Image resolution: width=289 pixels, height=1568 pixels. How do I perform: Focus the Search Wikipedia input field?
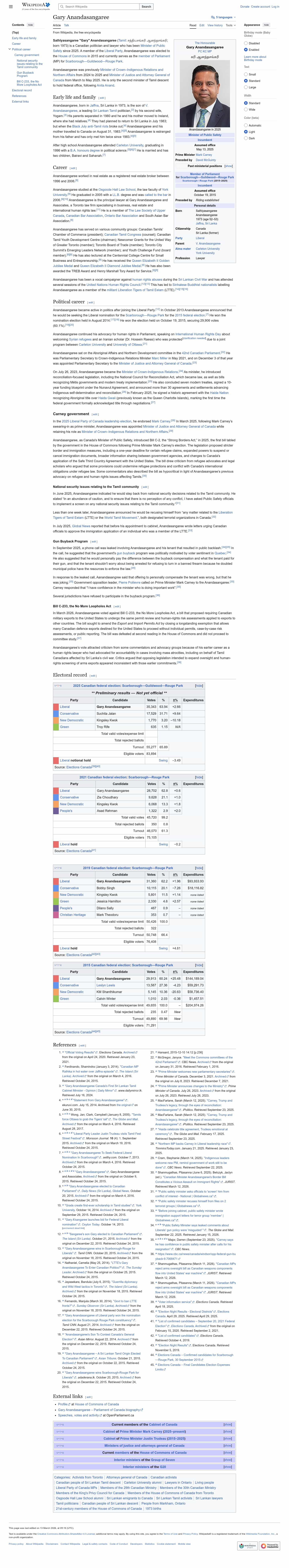click(100, 7)
